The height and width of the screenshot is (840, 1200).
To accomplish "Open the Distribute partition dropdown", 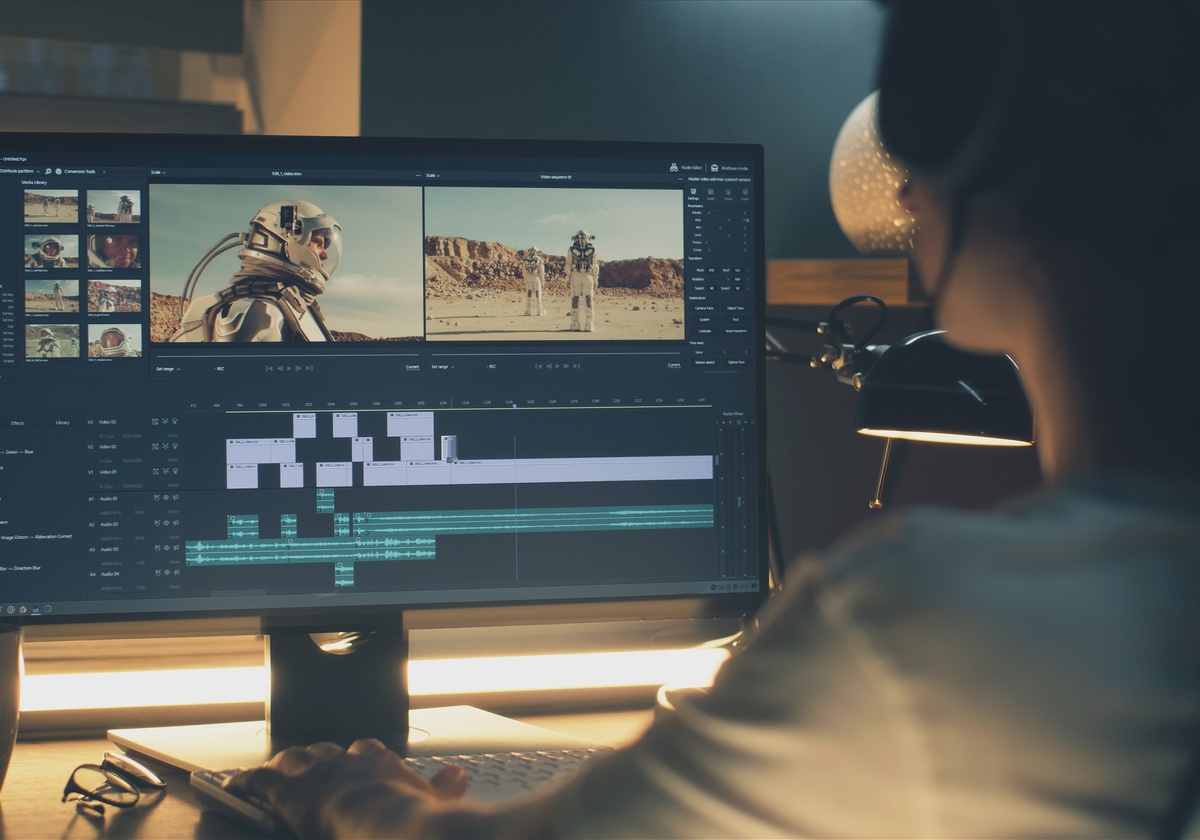I will 18,171.
